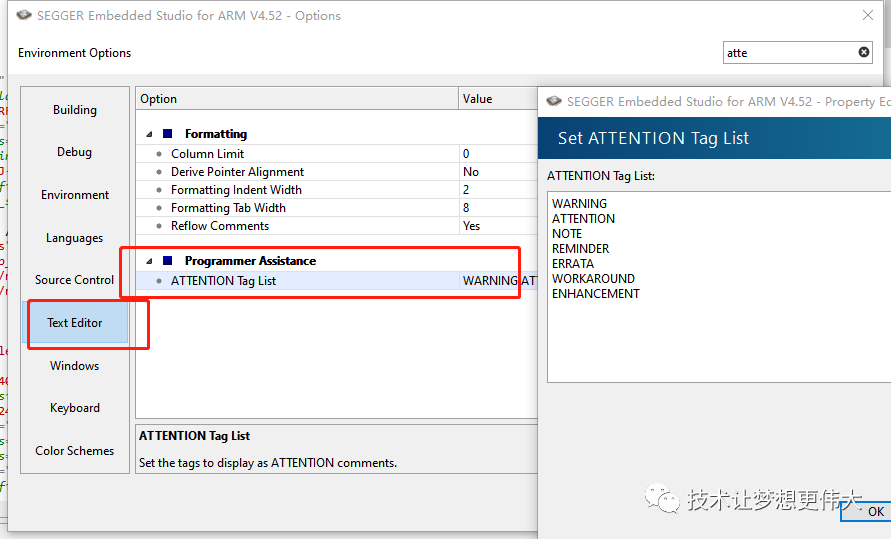Open the Environment options category

coord(74,195)
